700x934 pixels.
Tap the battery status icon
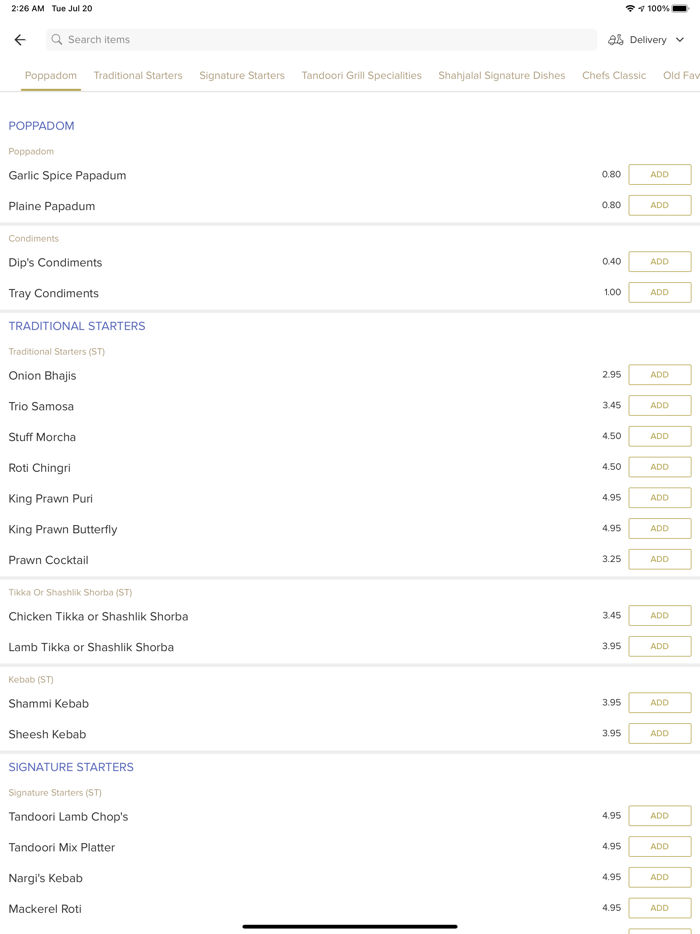point(681,8)
